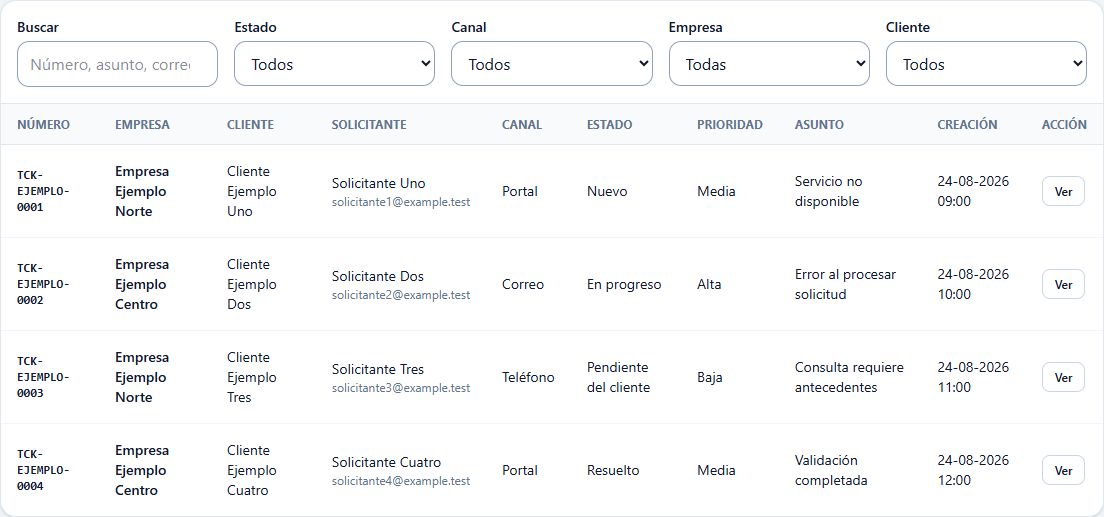Expand the Cliente filter dropdown

[x=986, y=64]
